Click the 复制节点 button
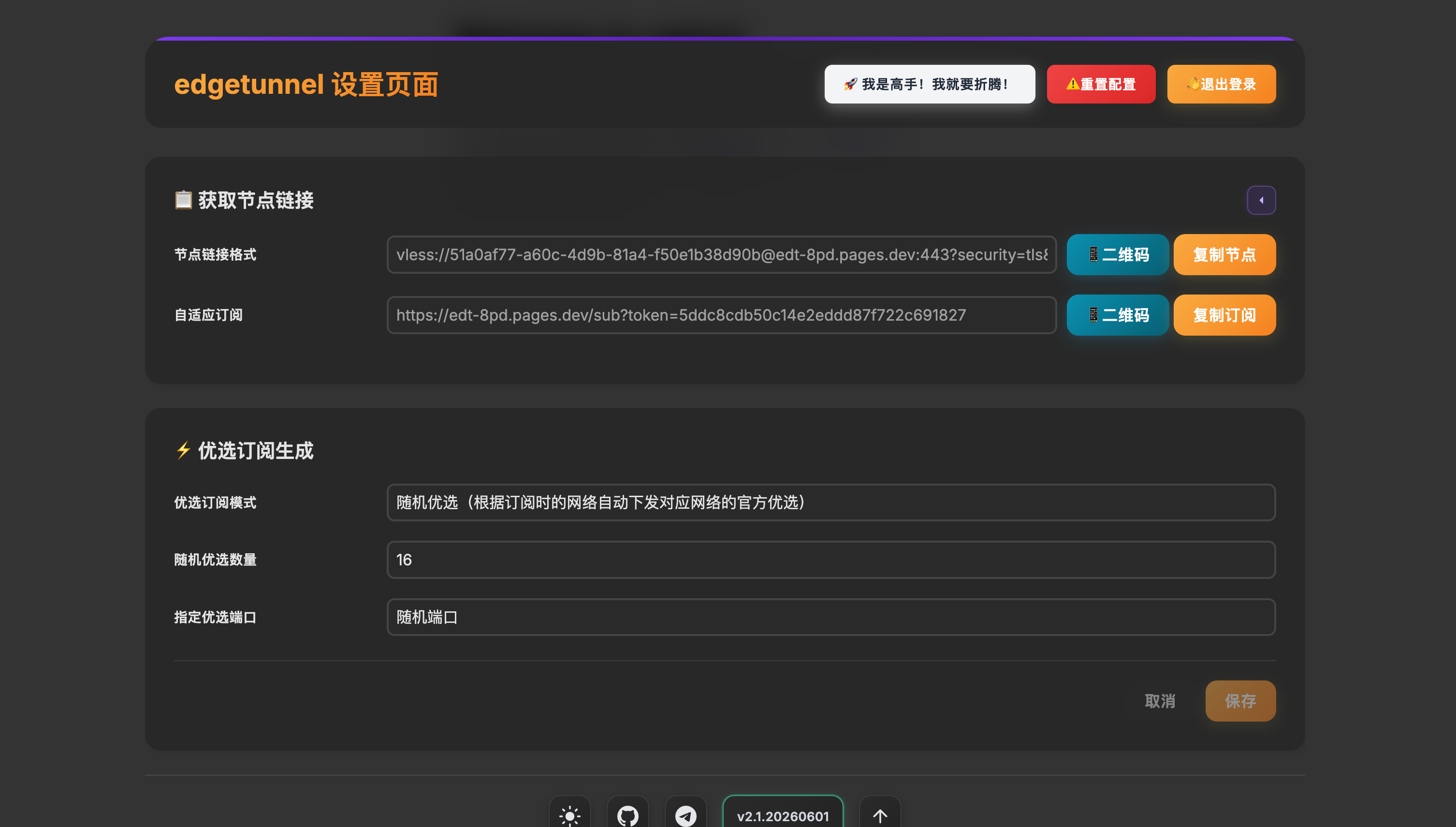This screenshot has height=827, width=1456. (x=1224, y=254)
